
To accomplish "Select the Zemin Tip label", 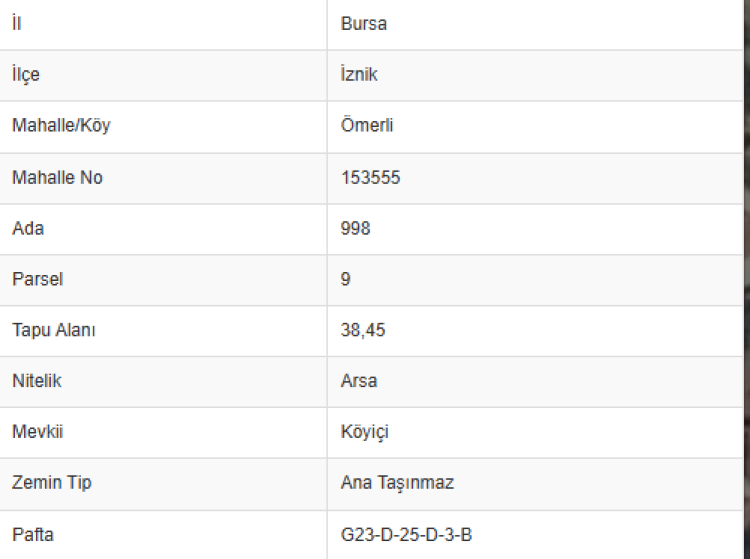I will (x=52, y=484).
